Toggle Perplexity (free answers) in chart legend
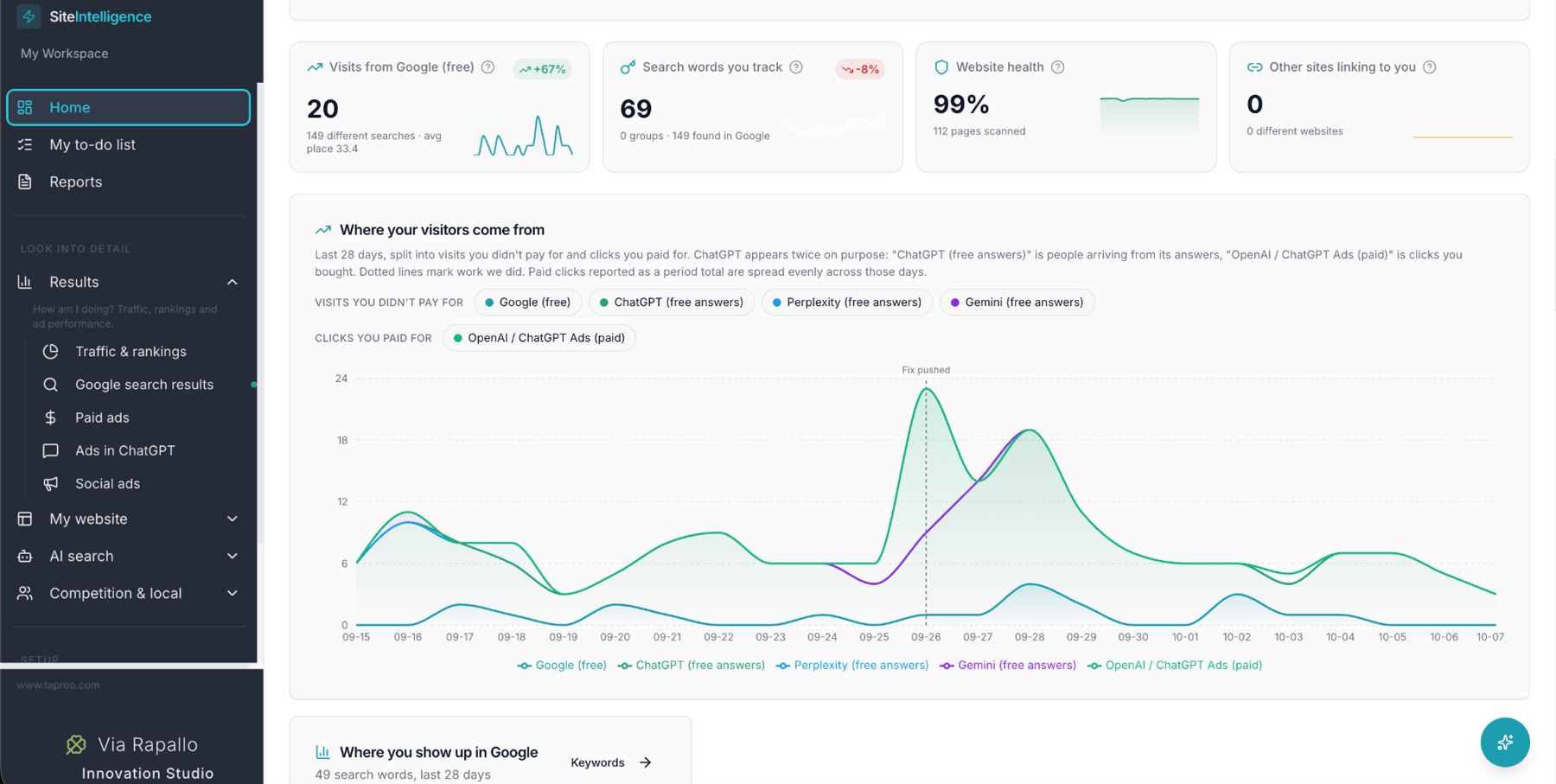This screenshot has width=1556, height=784. [x=851, y=665]
